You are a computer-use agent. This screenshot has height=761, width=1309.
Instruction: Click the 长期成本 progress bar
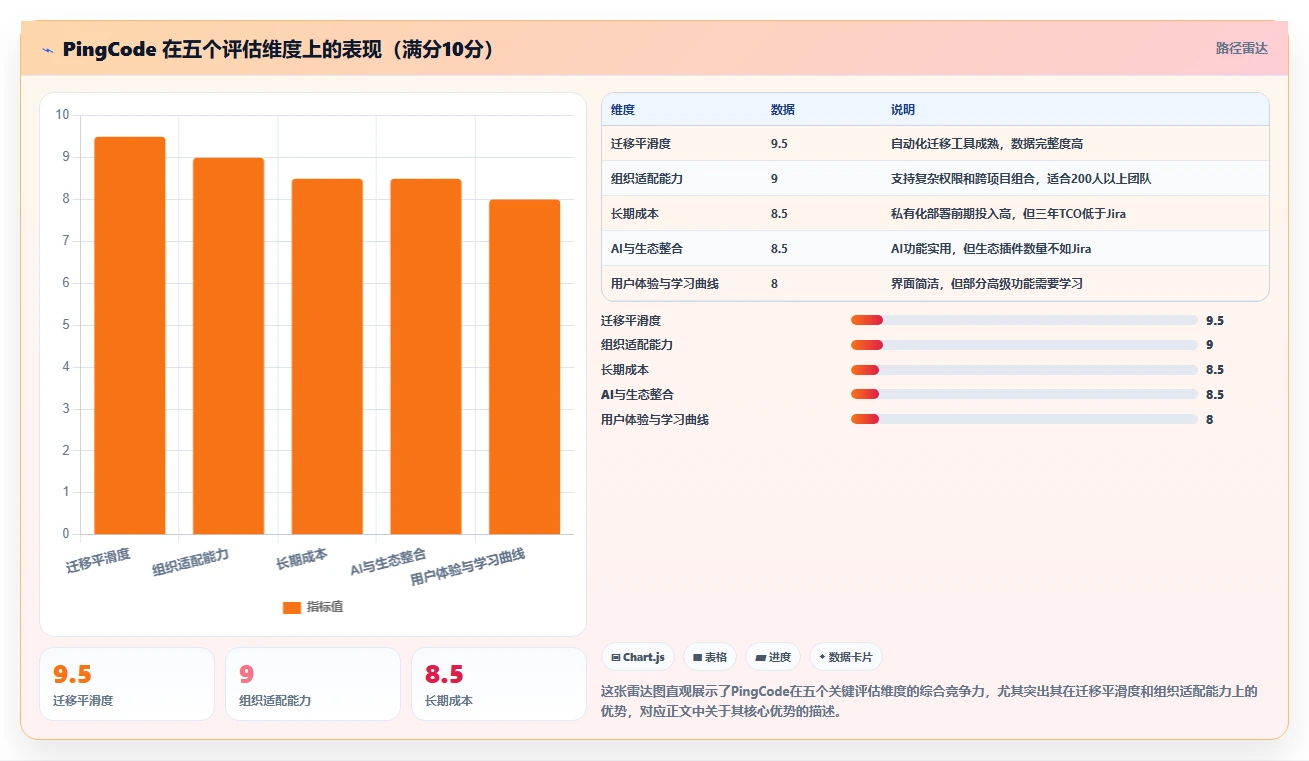click(1024, 370)
